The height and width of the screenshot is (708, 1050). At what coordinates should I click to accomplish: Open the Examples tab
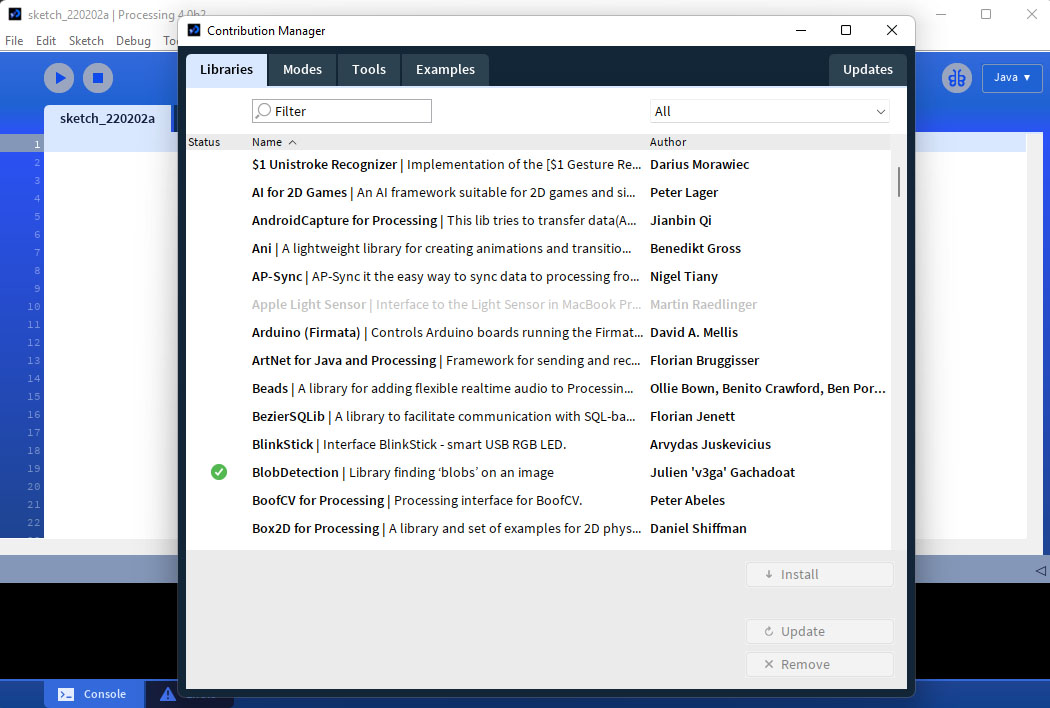pos(445,70)
